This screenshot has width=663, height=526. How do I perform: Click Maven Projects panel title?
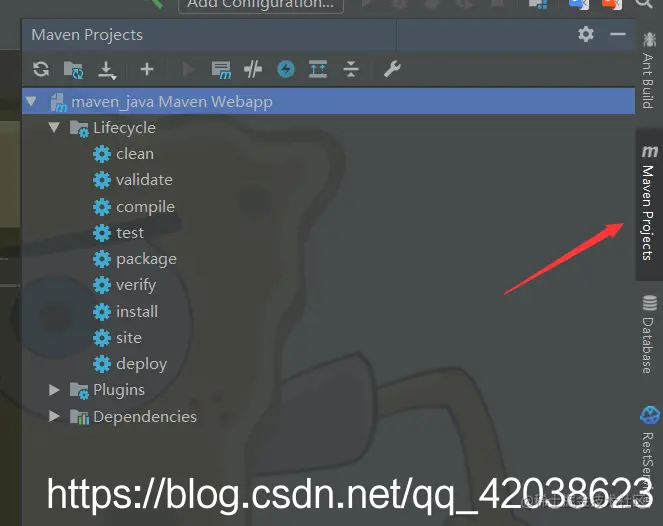(x=87, y=35)
